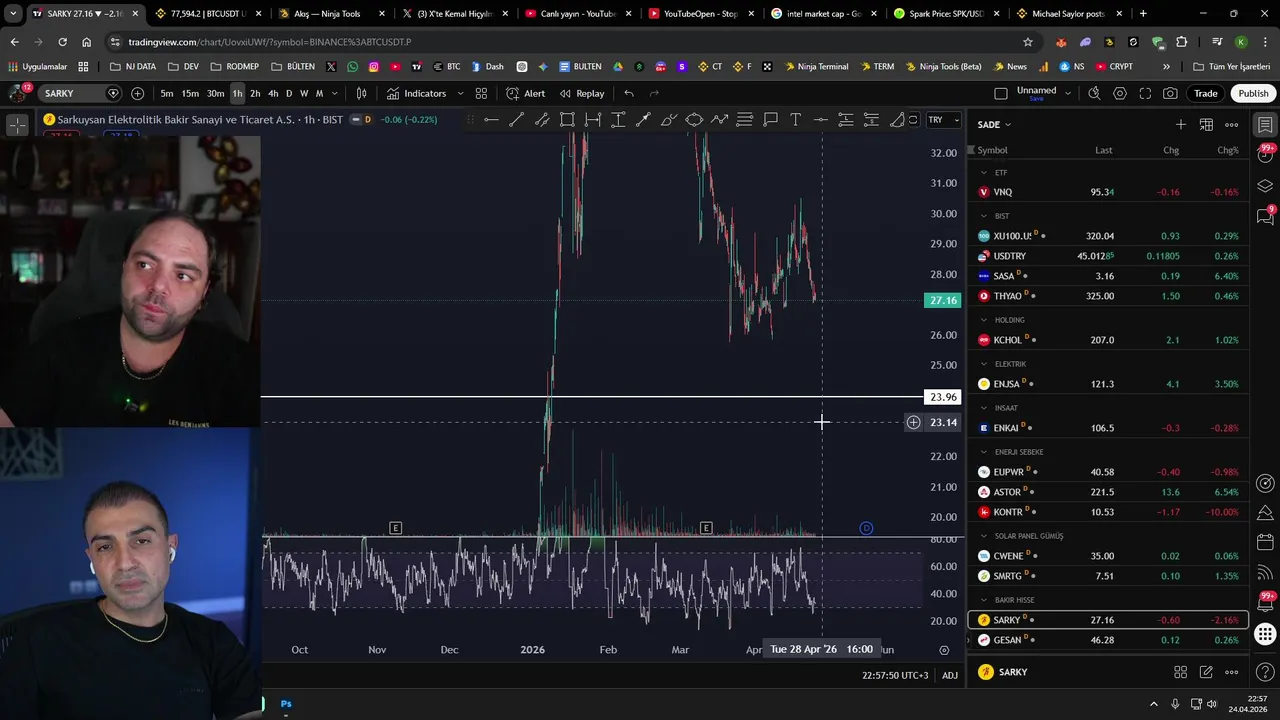Open watchlist advanced view table icon
The height and width of the screenshot is (720, 1280).
(1206, 125)
